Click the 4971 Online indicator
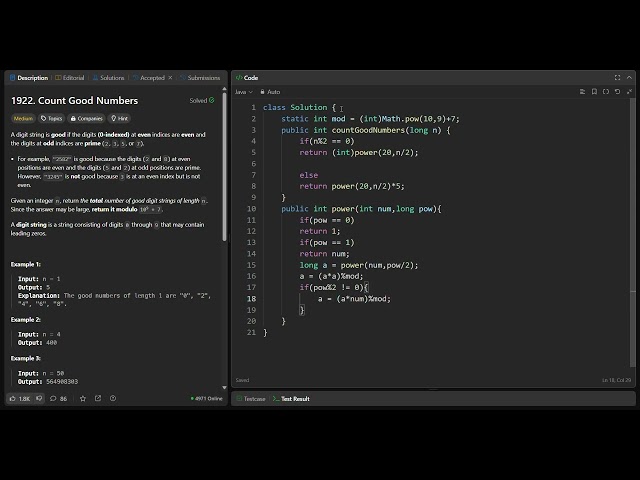The image size is (640, 480). click(207, 398)
